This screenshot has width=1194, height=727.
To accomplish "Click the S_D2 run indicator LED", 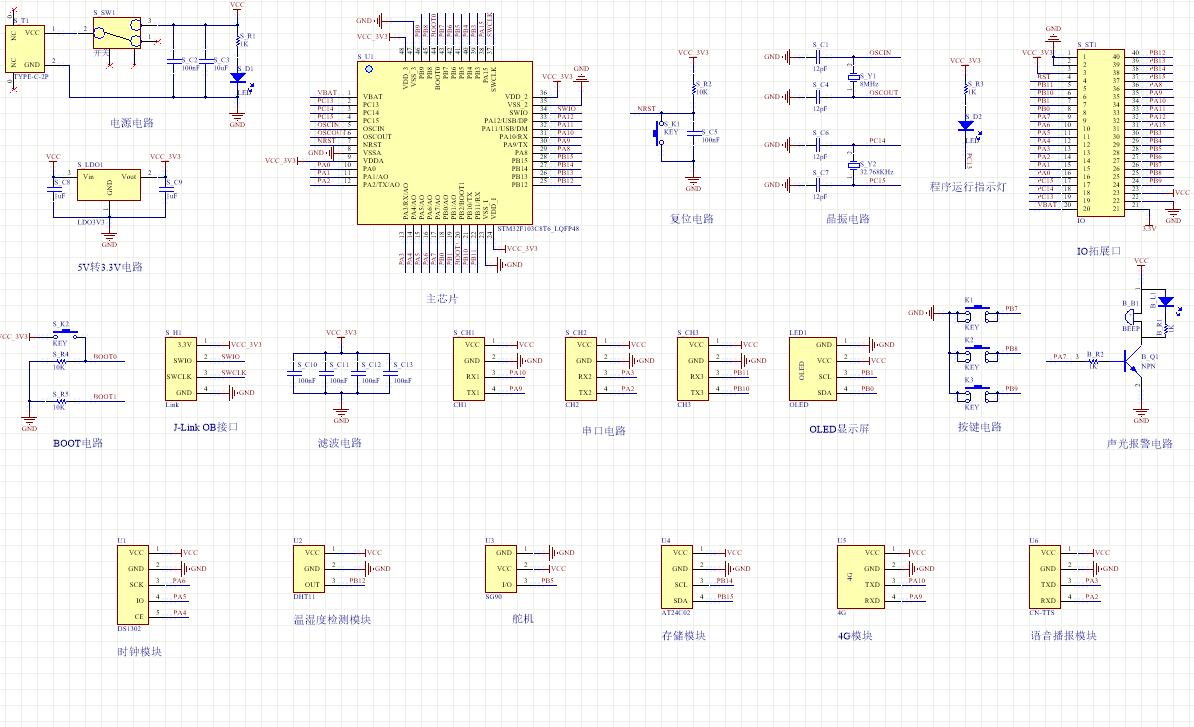I will 966,126.
